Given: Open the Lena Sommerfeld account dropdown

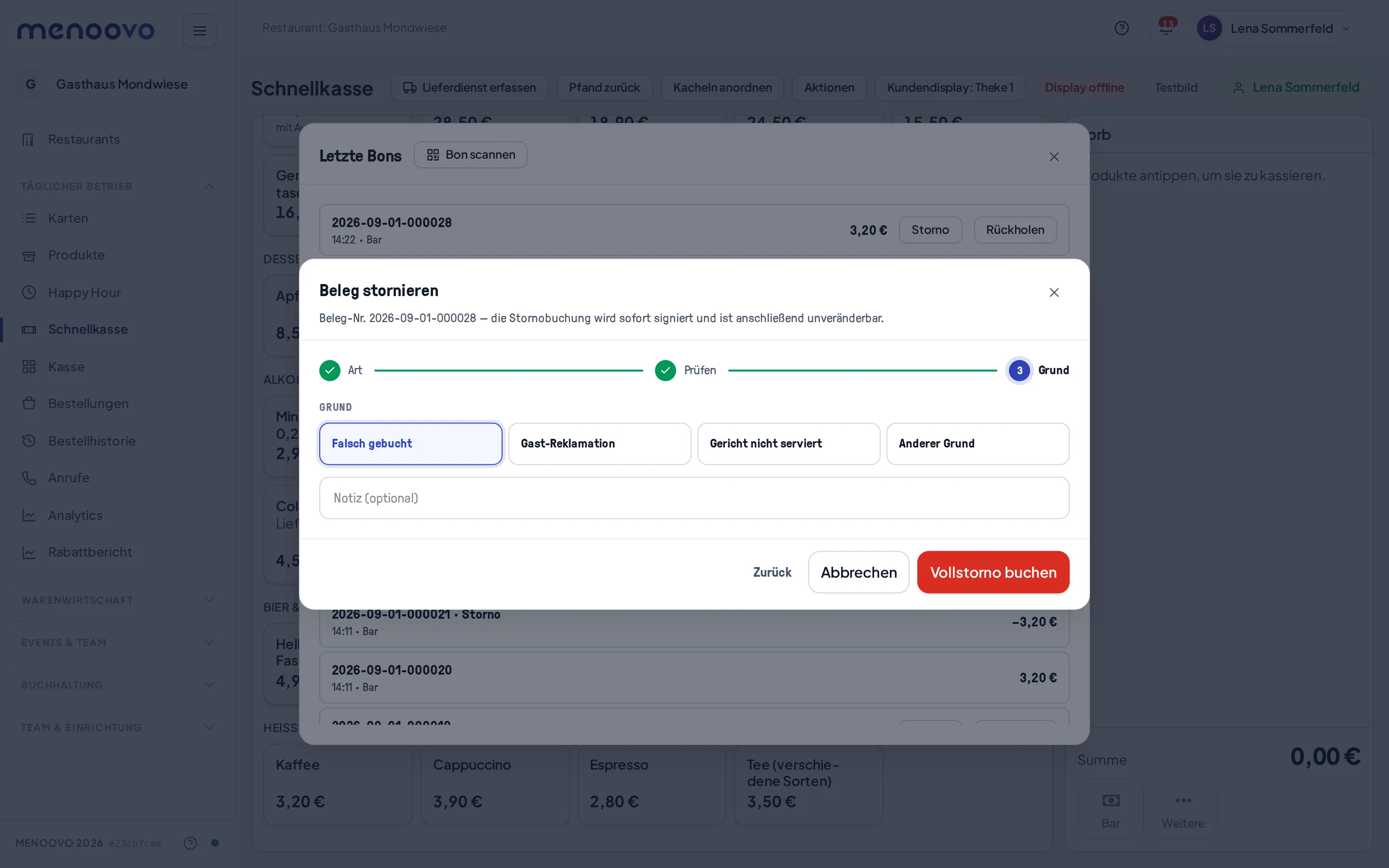Looking at the screenshot, I should coord(1278,28).
